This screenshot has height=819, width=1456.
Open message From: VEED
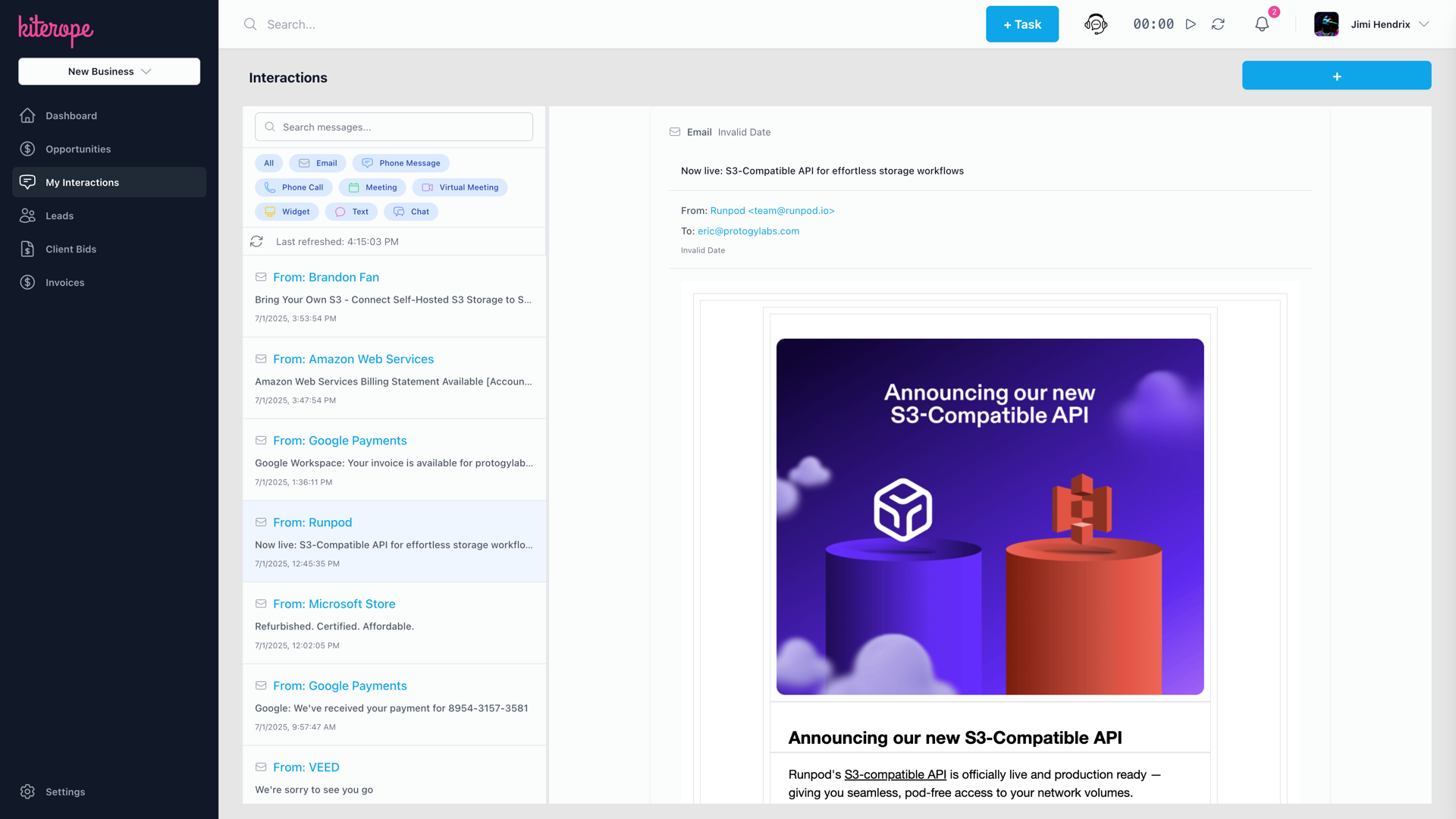click(394, 775)
